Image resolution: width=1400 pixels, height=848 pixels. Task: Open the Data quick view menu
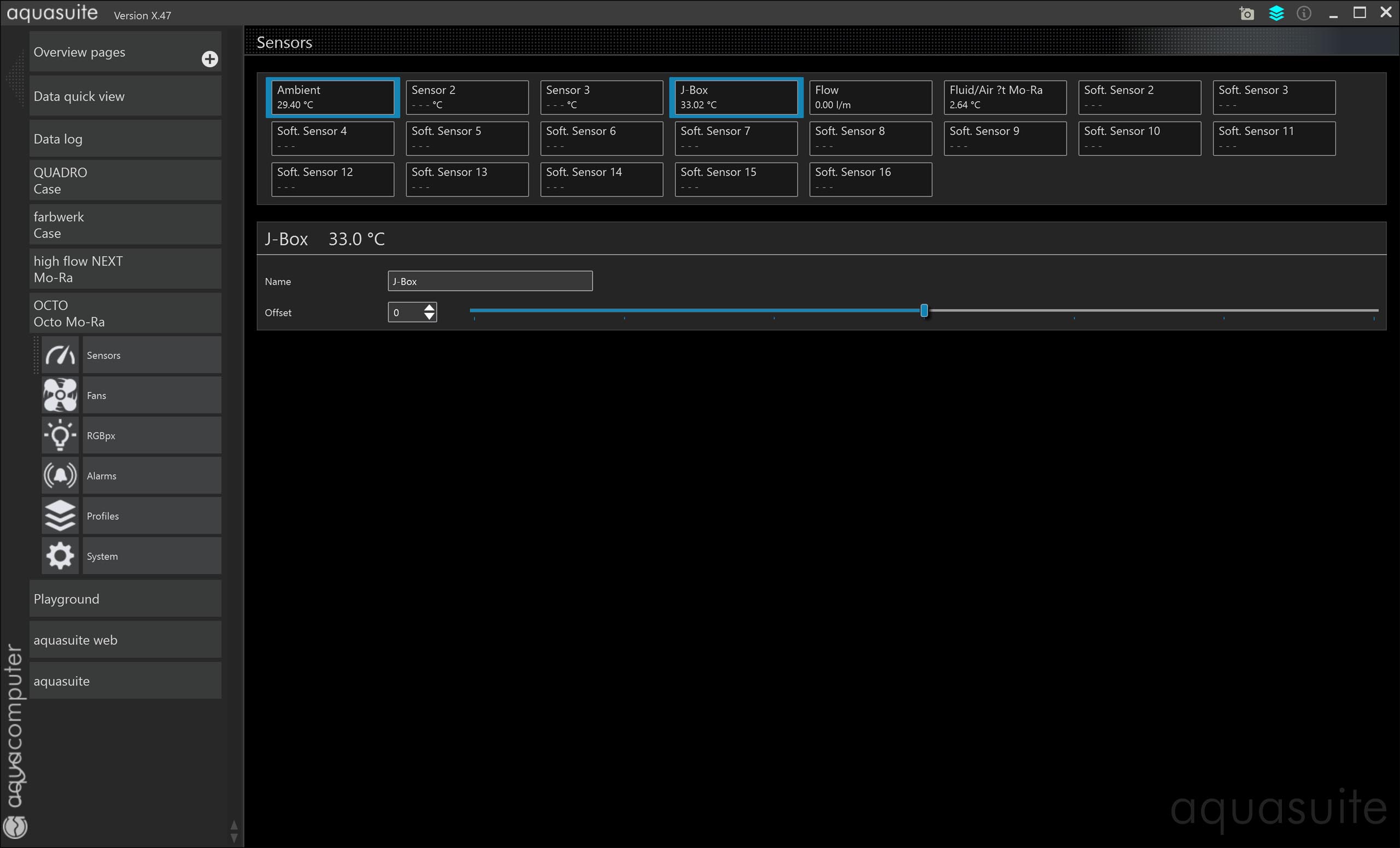[x=125, y=96]
